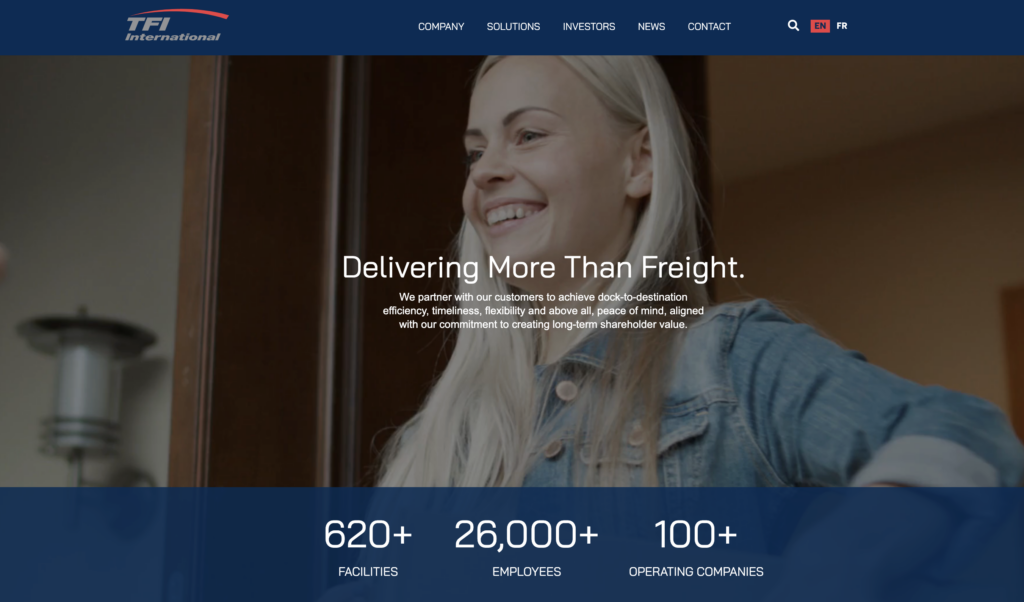Click the Operating Companies label
This screenshot has width=1024, height=602.
[x=696, y=571]
